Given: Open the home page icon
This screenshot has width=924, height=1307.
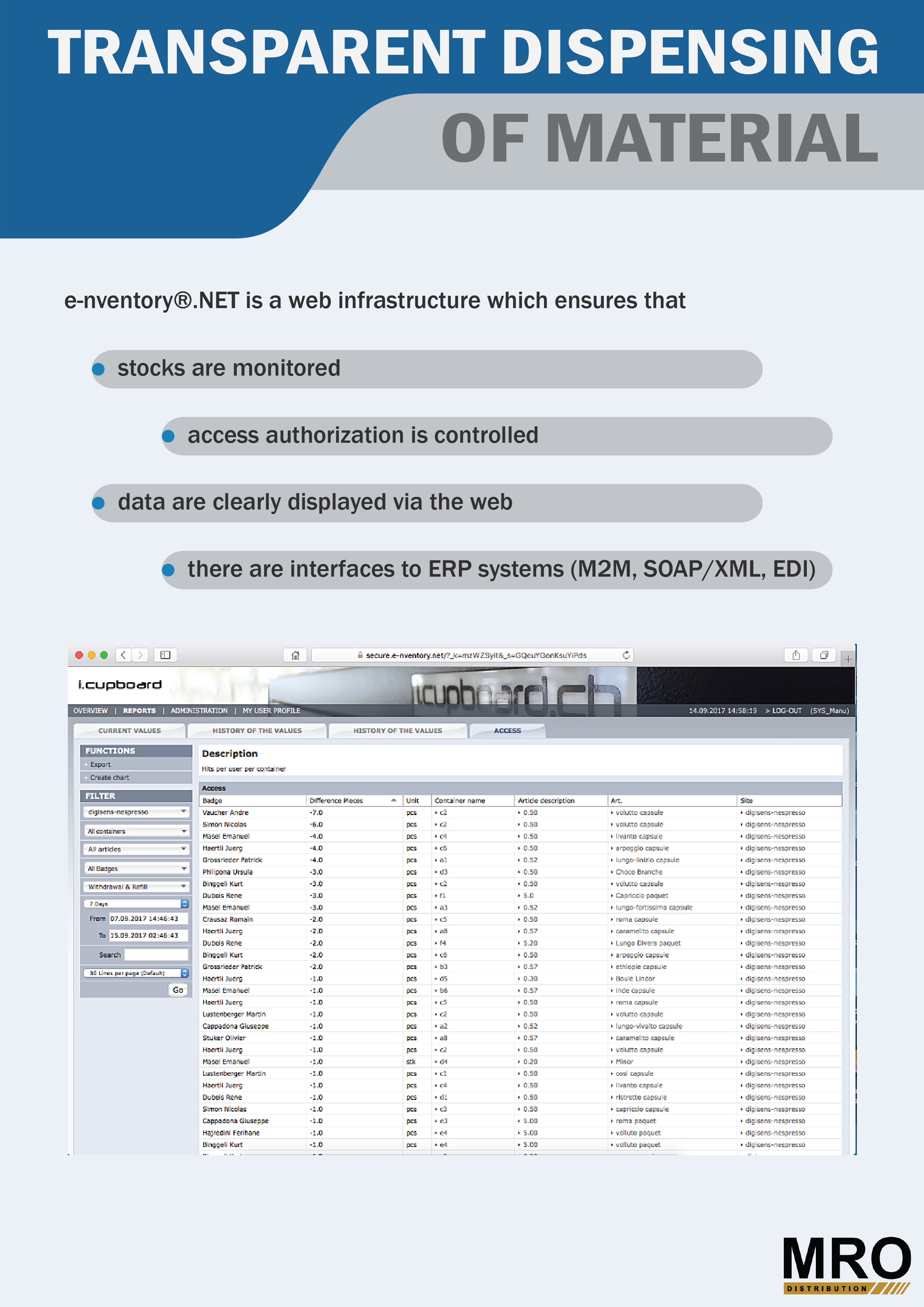Looking at the screenshot, I should [295, 655].
